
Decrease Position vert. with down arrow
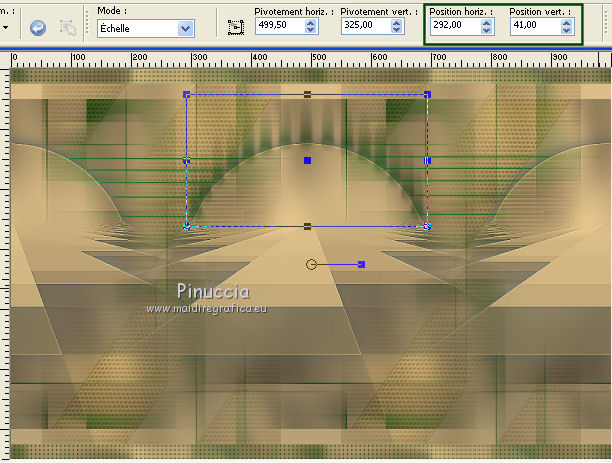click(567, 30)
